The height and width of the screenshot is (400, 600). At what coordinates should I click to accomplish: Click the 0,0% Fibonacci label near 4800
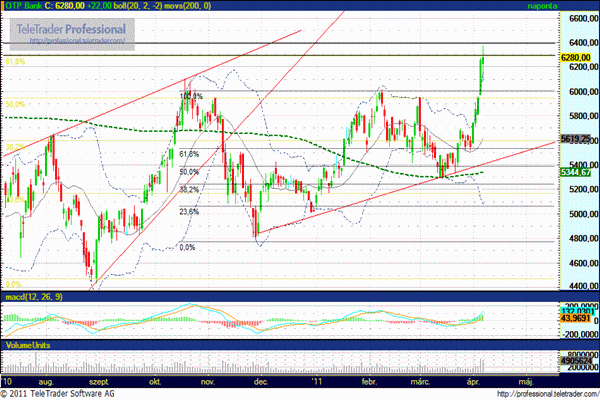tap(186, 247)
